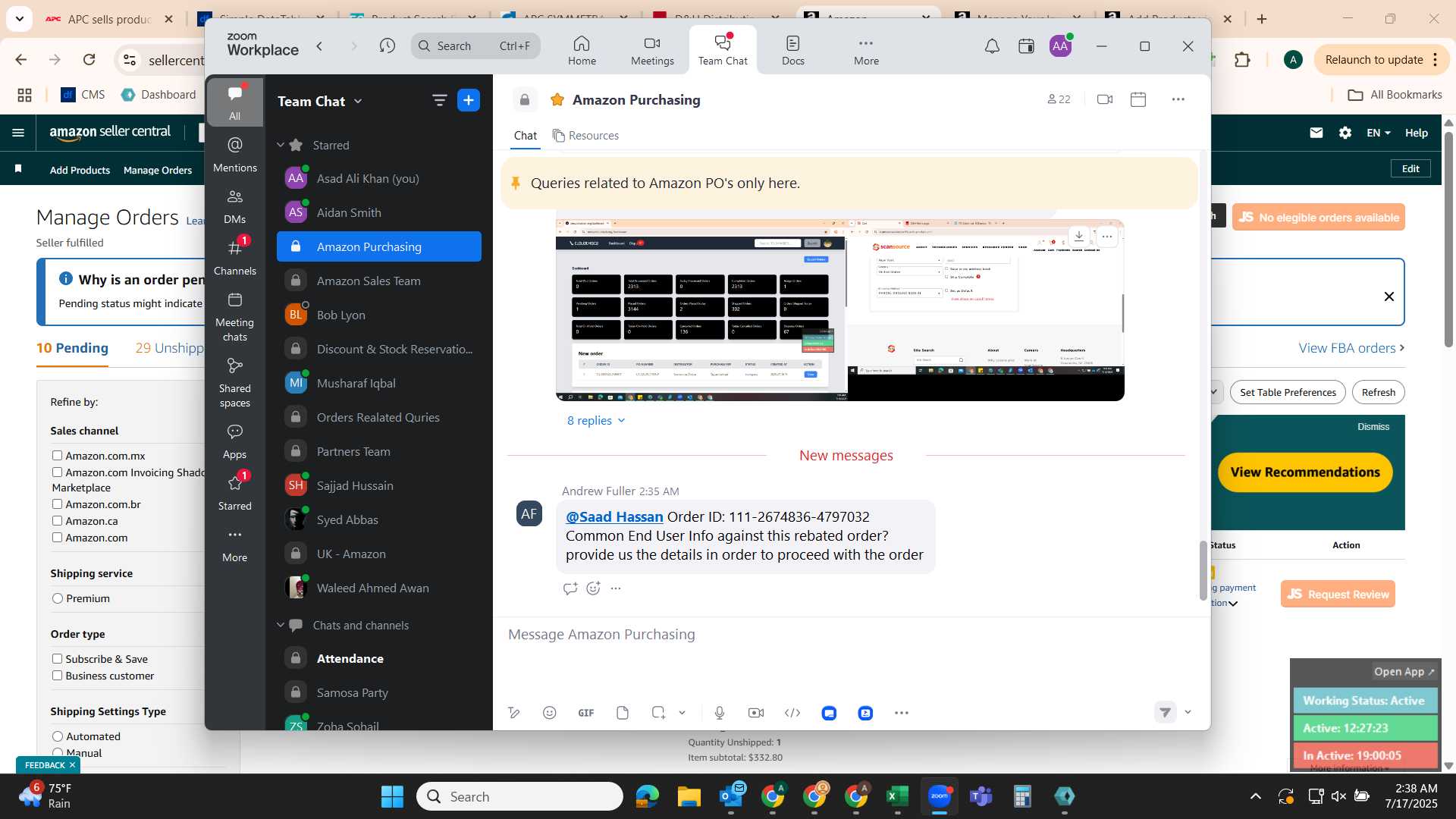1456x819 pixels.
Task: Open the emoji picker in message toolbar
Action: [x=550, y=713]
